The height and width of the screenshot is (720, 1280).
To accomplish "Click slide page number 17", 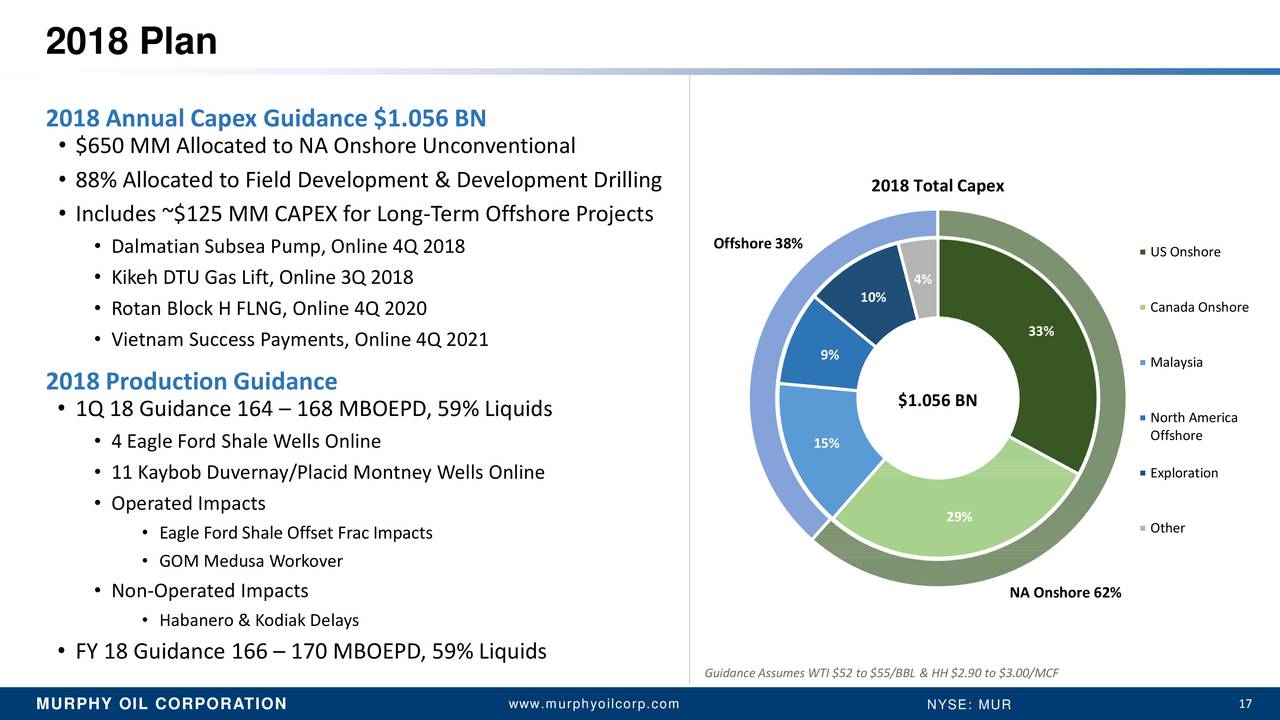I will pos(1246,704).
